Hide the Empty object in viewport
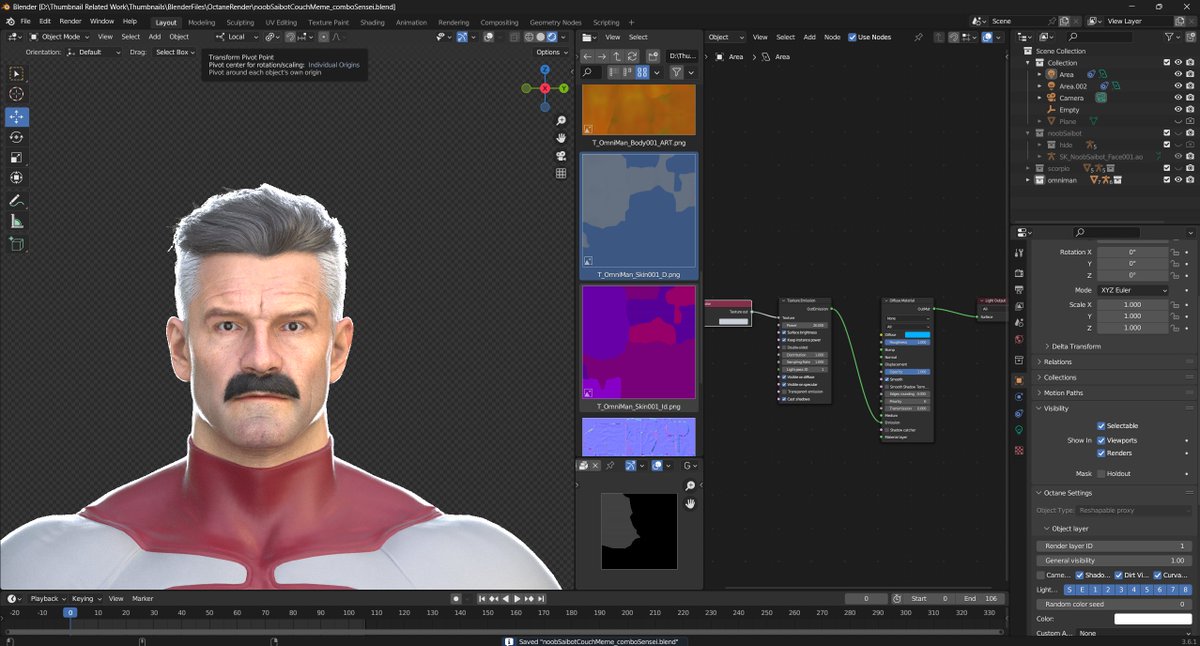Screen dimensions: 1200x646 point(1179,110)
